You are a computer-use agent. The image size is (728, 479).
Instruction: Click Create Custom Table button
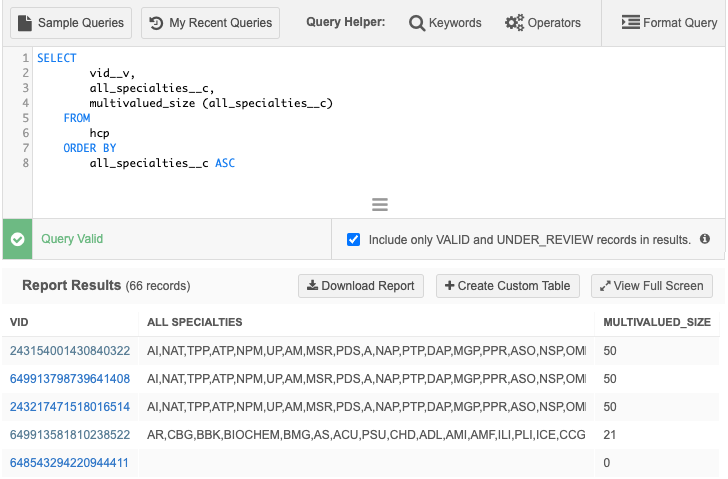(507, 286)
